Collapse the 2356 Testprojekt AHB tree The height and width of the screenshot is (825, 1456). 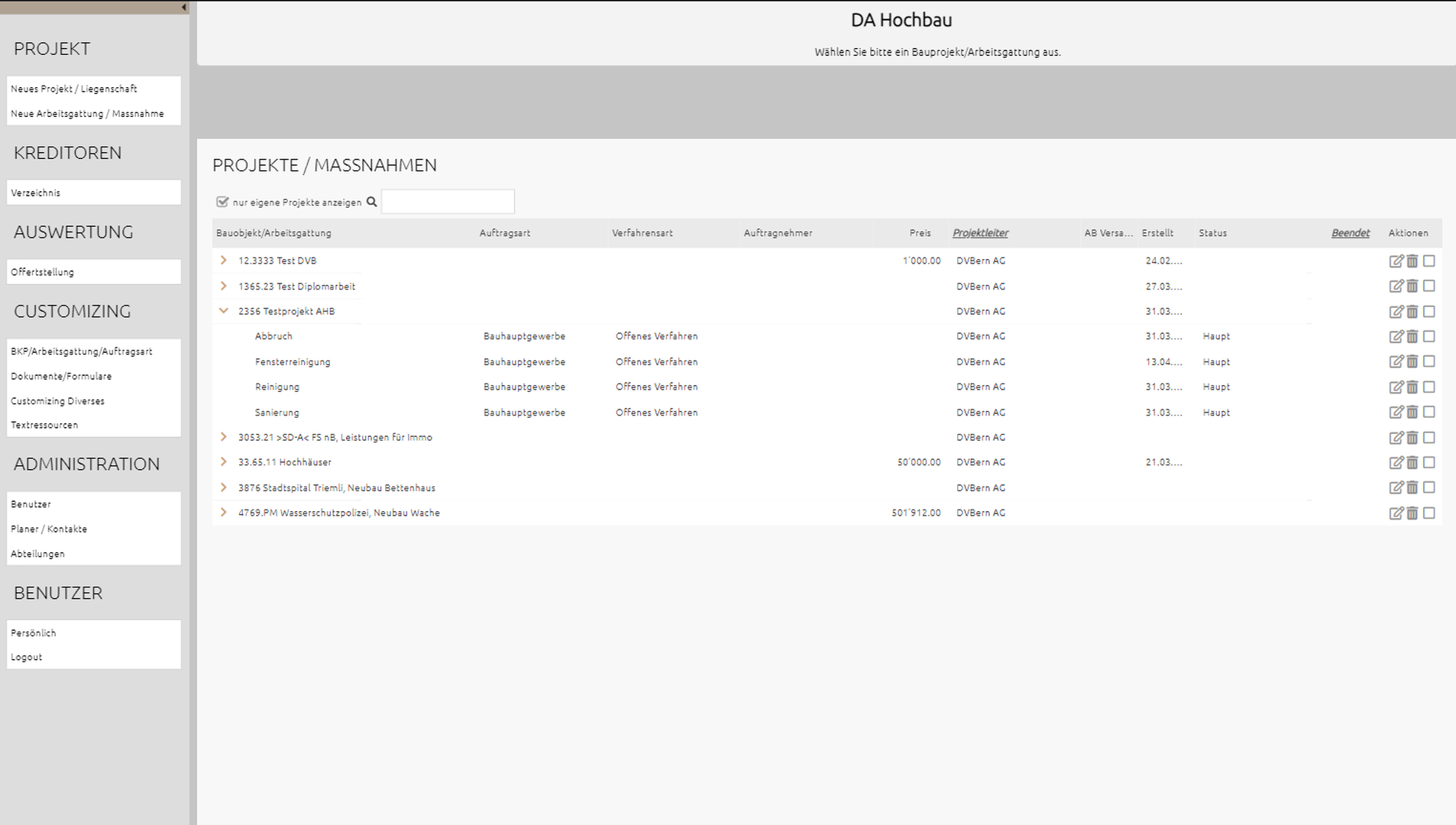click(x=224, y=311)
